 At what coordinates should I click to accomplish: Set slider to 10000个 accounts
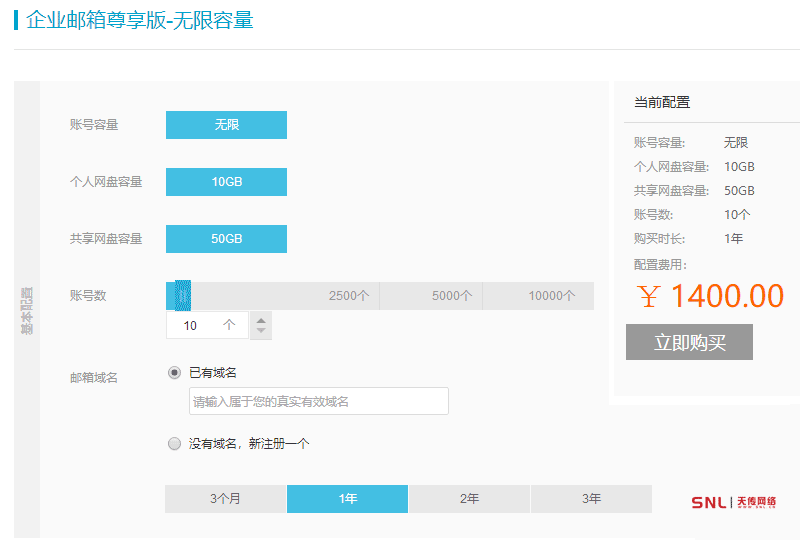pos(552,296)
